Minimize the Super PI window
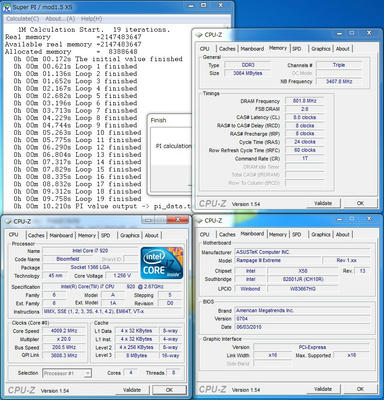The image size is (384, 400). pyautogui.click(x=190, y=6)
